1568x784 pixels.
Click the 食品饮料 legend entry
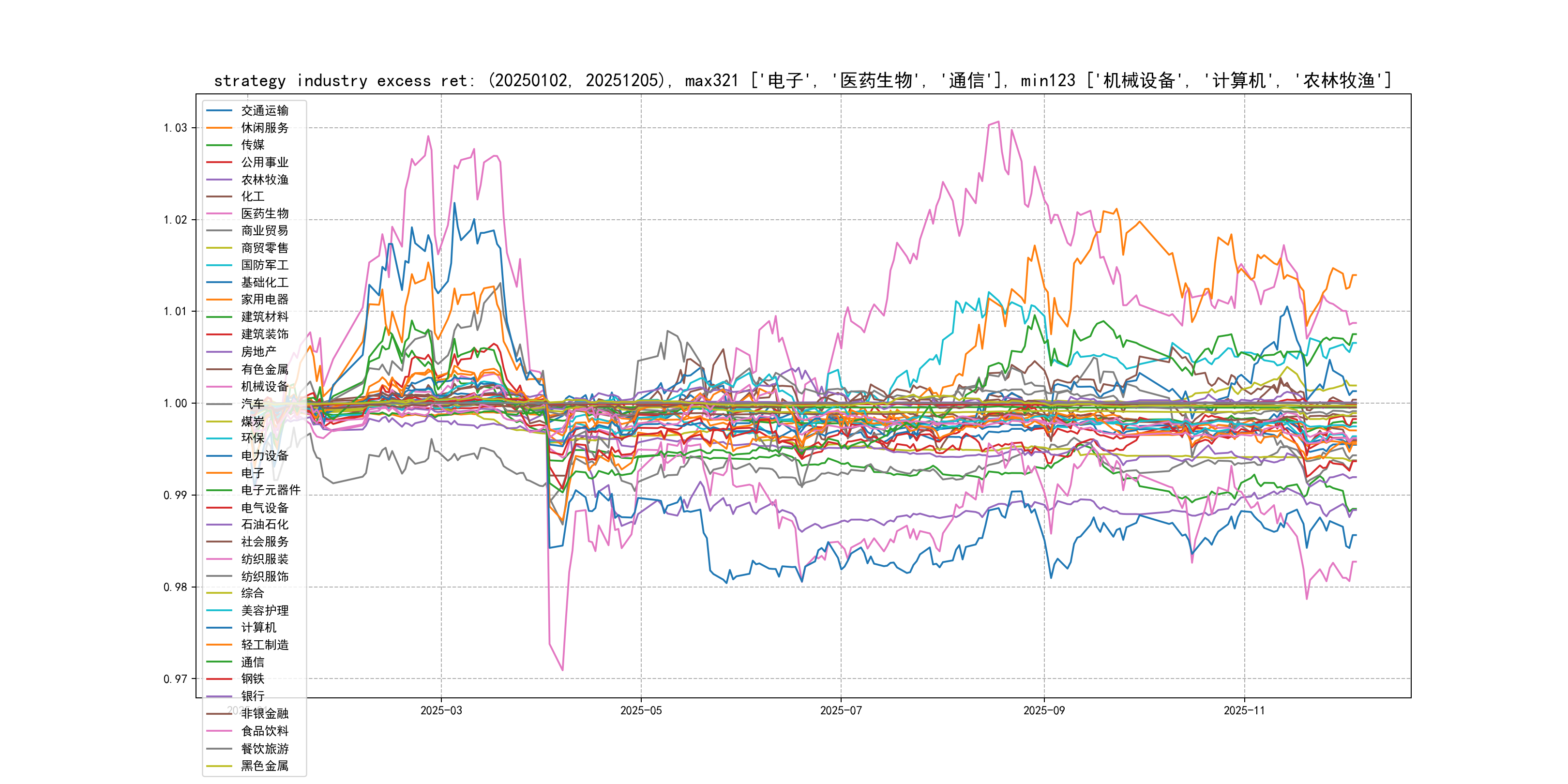pos(264,731)
